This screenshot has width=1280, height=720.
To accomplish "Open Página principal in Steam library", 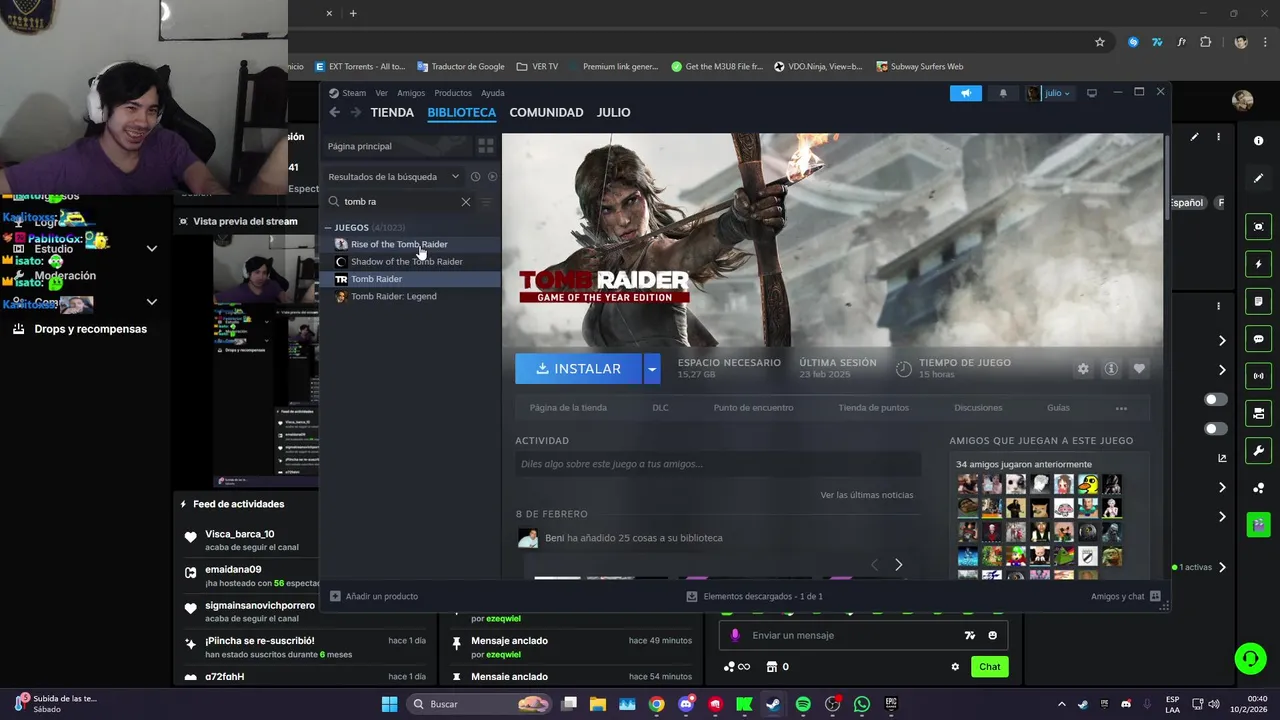I will pyautogui.click(x=399, y=146).
